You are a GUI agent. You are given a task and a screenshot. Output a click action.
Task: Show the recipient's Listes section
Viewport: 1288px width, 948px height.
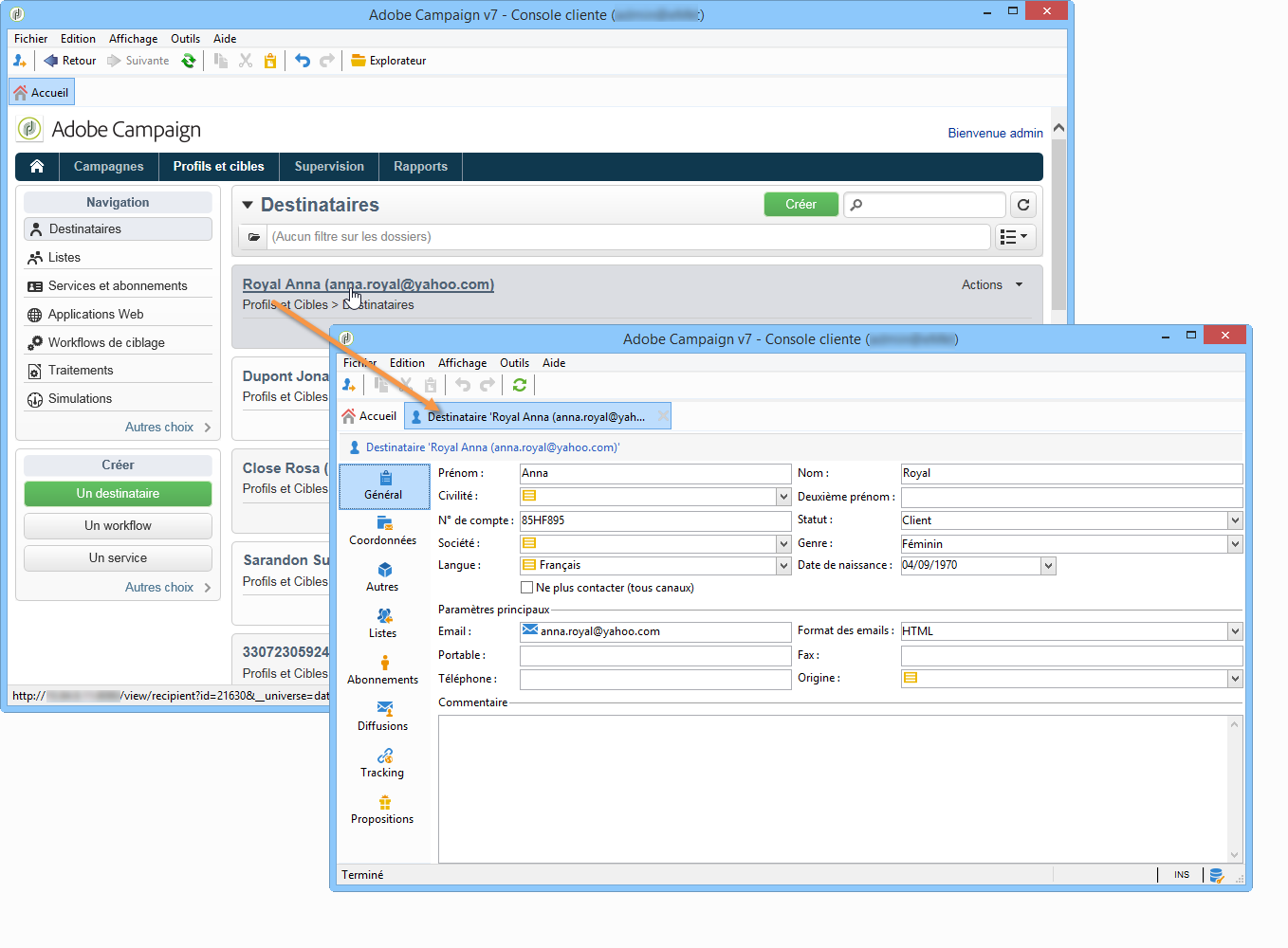coord(383,625)
